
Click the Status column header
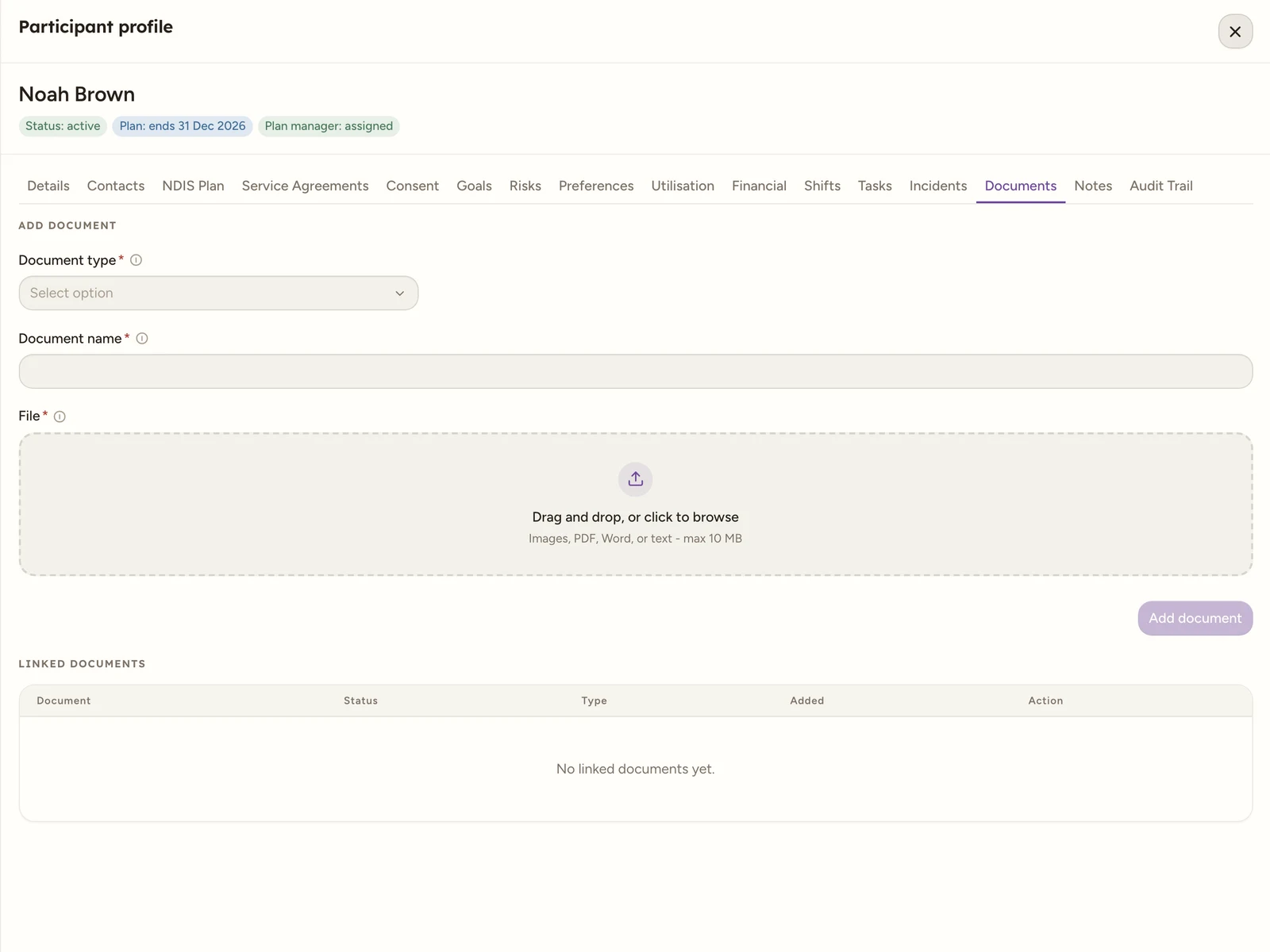pos(360,701)
